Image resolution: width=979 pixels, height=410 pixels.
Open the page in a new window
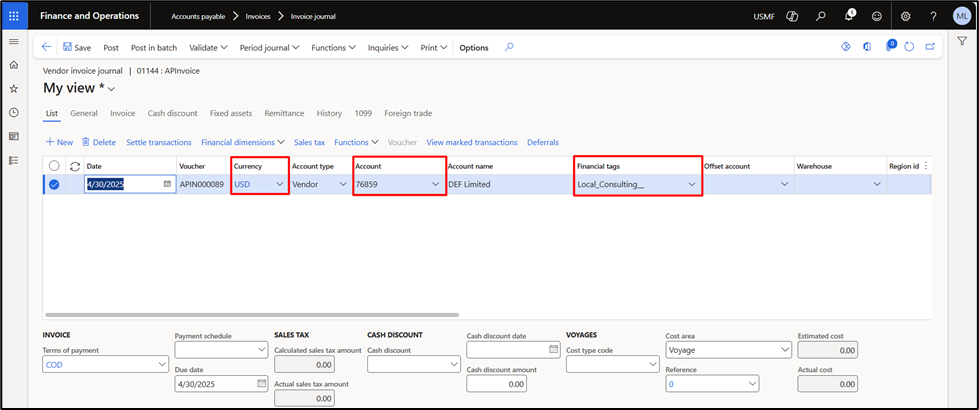930,47
